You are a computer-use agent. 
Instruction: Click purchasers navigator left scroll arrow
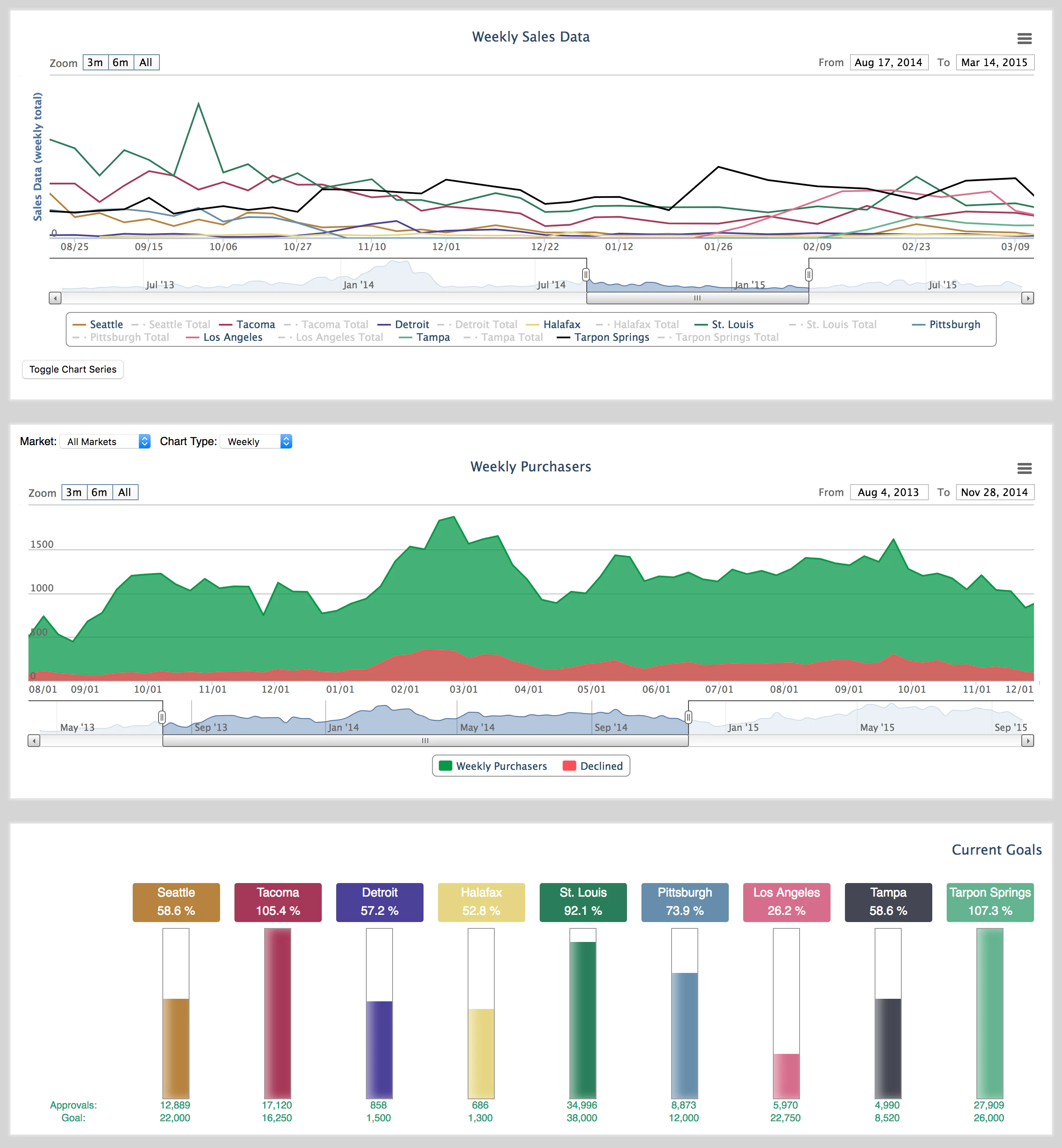click(x=34, y=741)
